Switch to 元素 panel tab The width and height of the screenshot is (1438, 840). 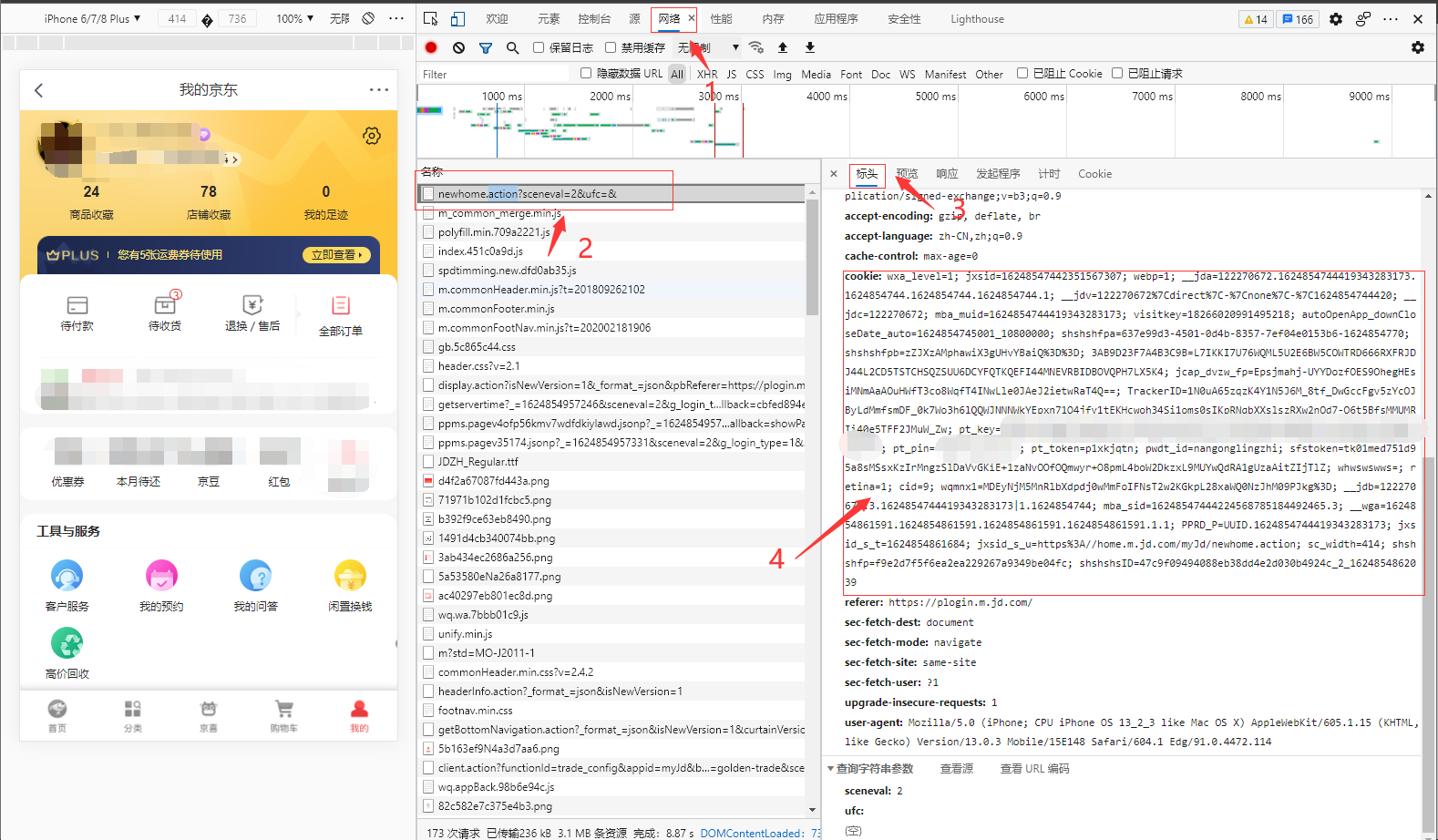(x=550, y=18)
